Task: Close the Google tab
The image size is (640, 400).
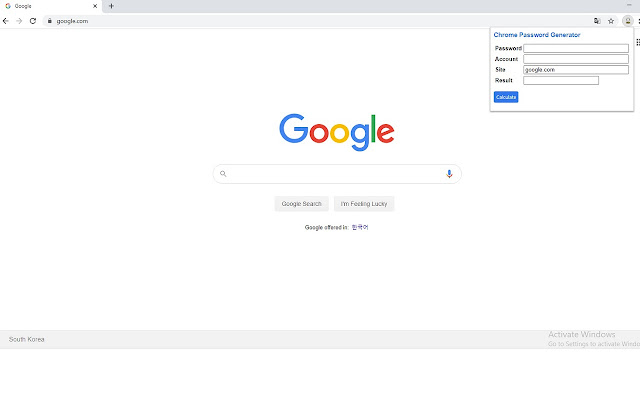Action: click(x=95, y=6)
